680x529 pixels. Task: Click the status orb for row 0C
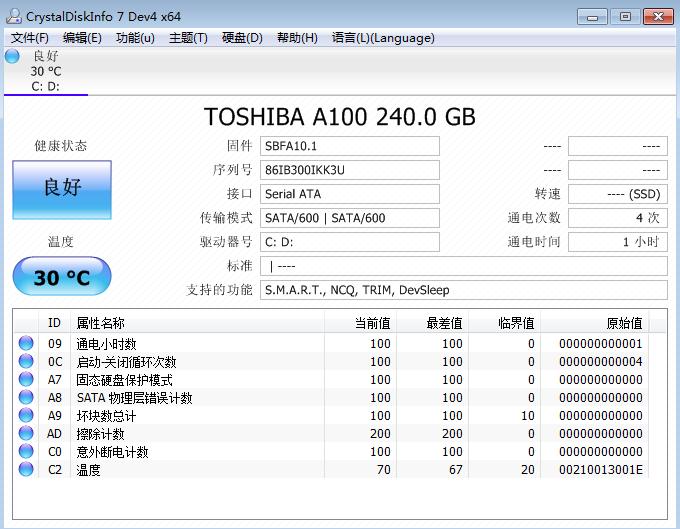(26, 361)
